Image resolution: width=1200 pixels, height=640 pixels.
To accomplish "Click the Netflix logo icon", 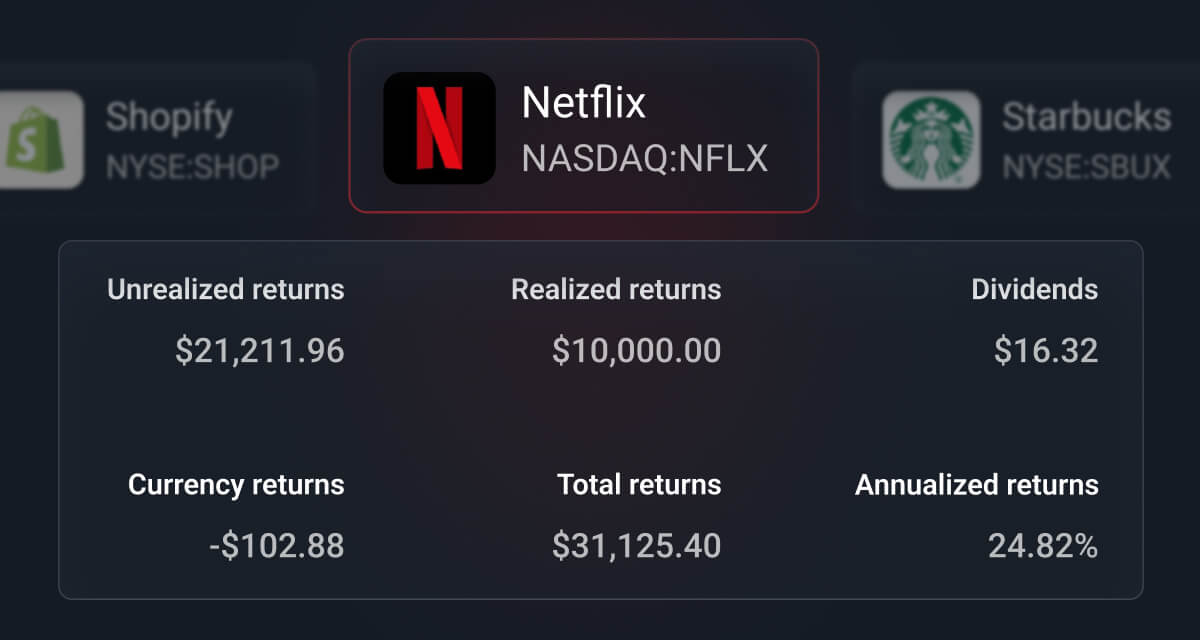I will click(439, 127).
